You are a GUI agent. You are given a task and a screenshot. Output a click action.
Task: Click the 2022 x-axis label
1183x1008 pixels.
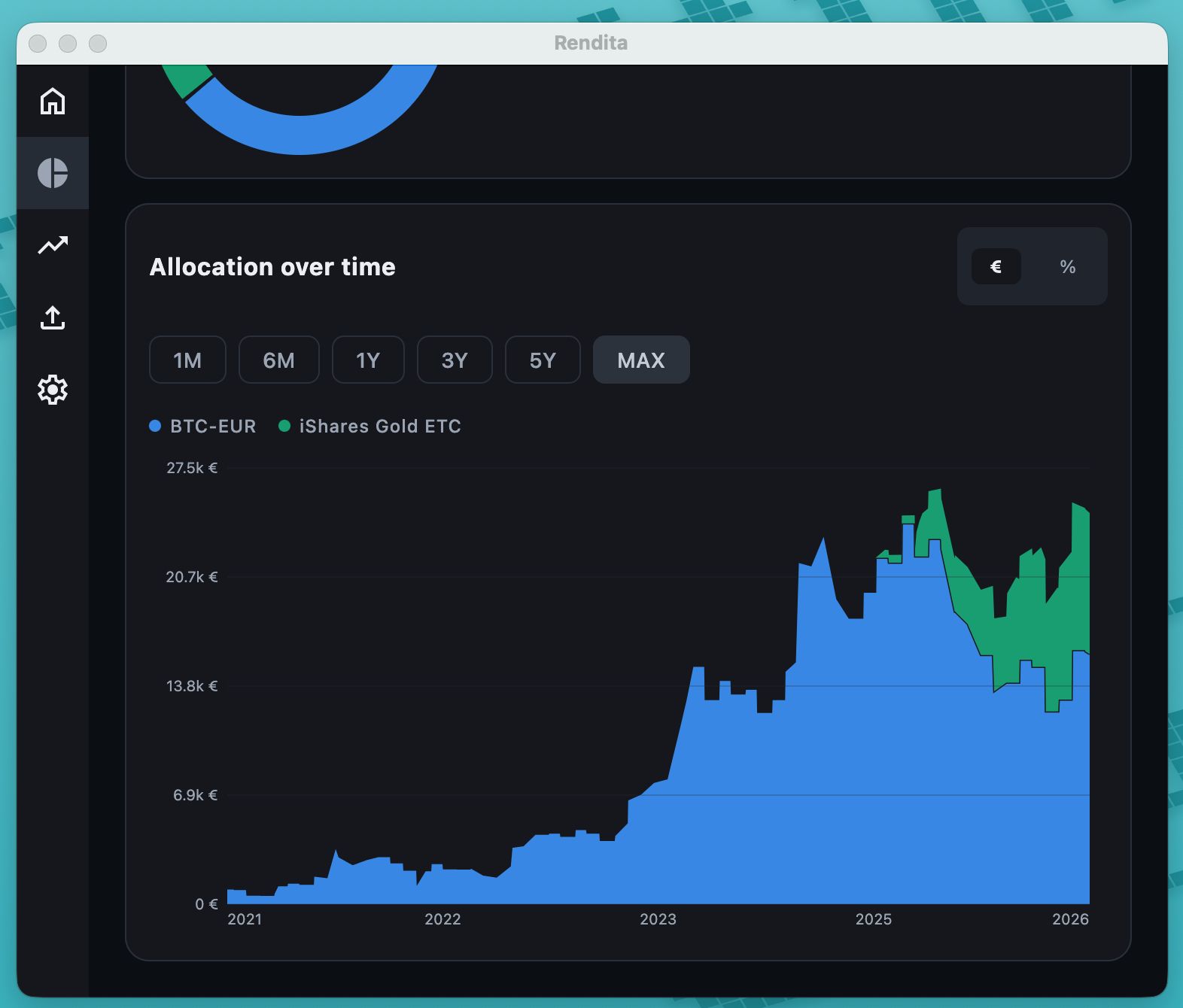coord(442,919)
